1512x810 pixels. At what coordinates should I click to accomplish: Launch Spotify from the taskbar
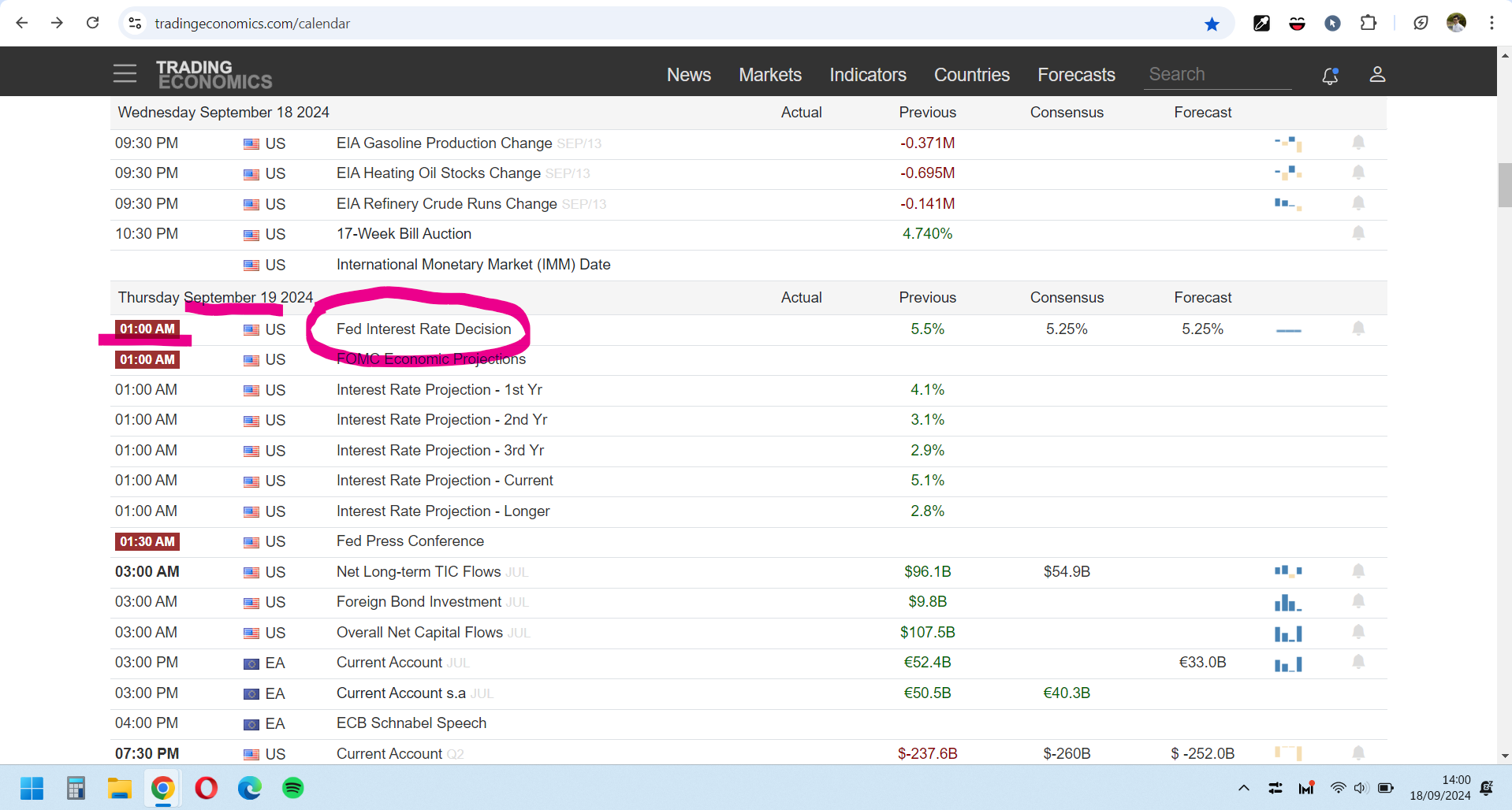293,788
